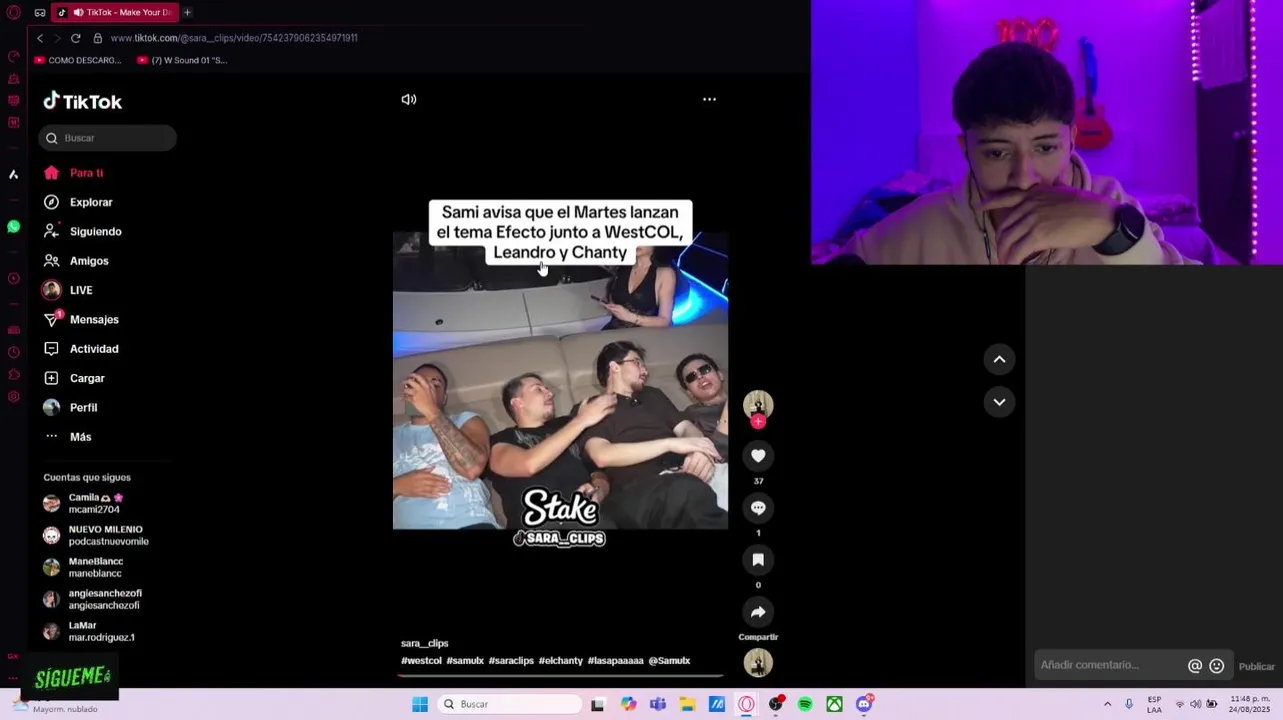Open the Windows Start menu

click(420, 704)
